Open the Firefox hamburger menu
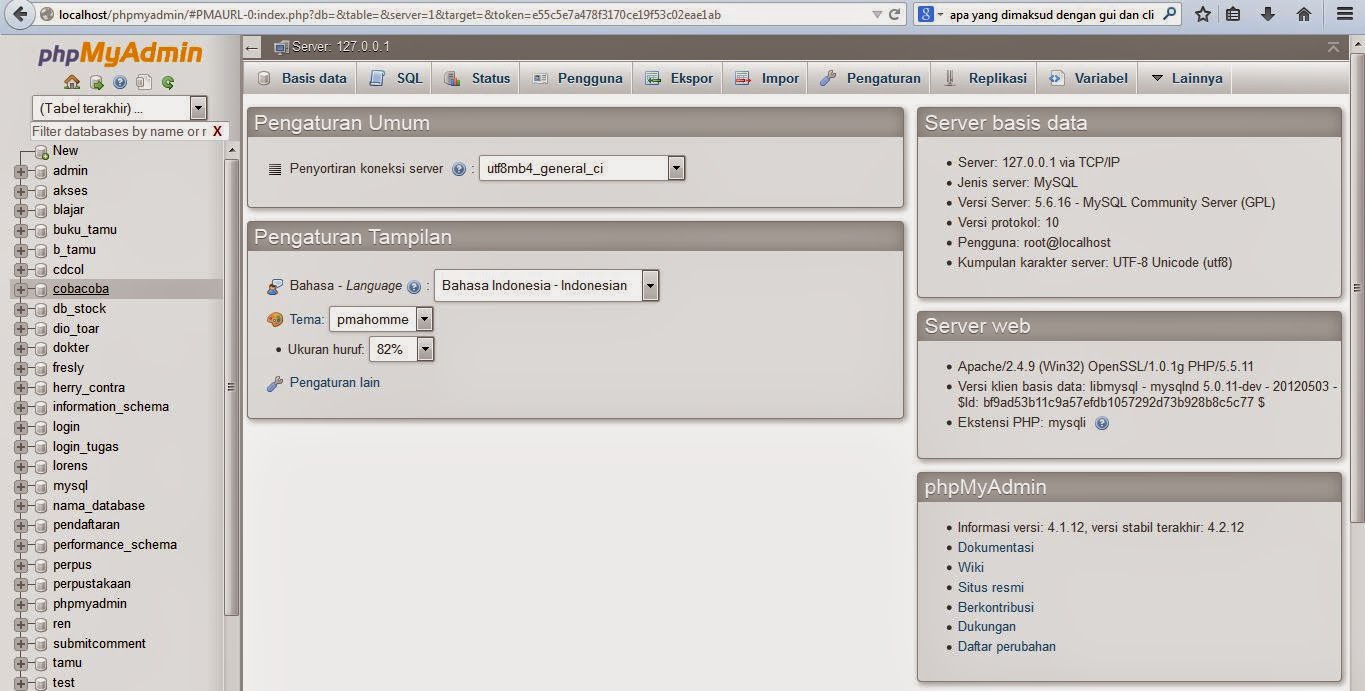The height and width of the screenshot is (691, 1365). tap(1345, 15)
